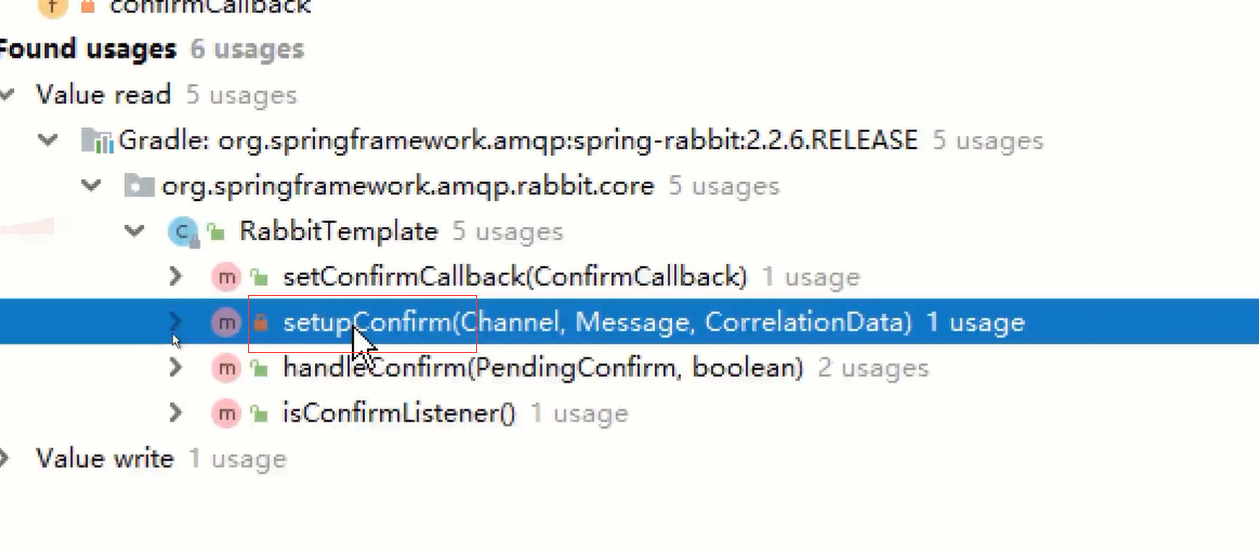Click the private lock icon on setupConfirm
The height and width of the screenshot is (553, 1259).
pos(260,323)
